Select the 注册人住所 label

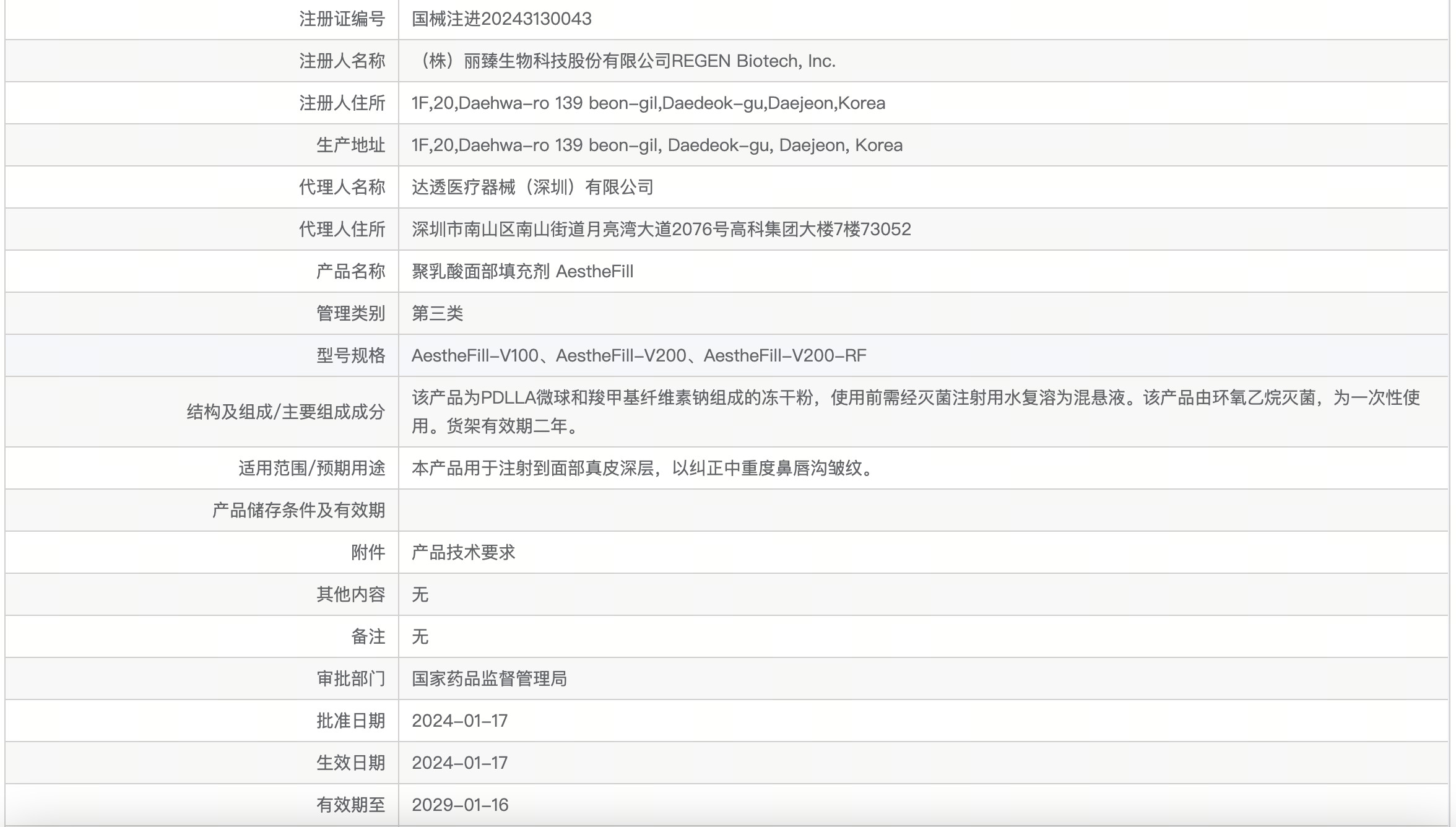pyautogui.click(x=342, y=103)
